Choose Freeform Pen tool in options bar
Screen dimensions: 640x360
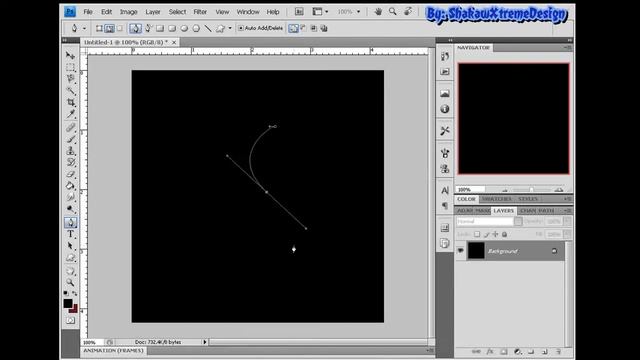tap(149, 28)
